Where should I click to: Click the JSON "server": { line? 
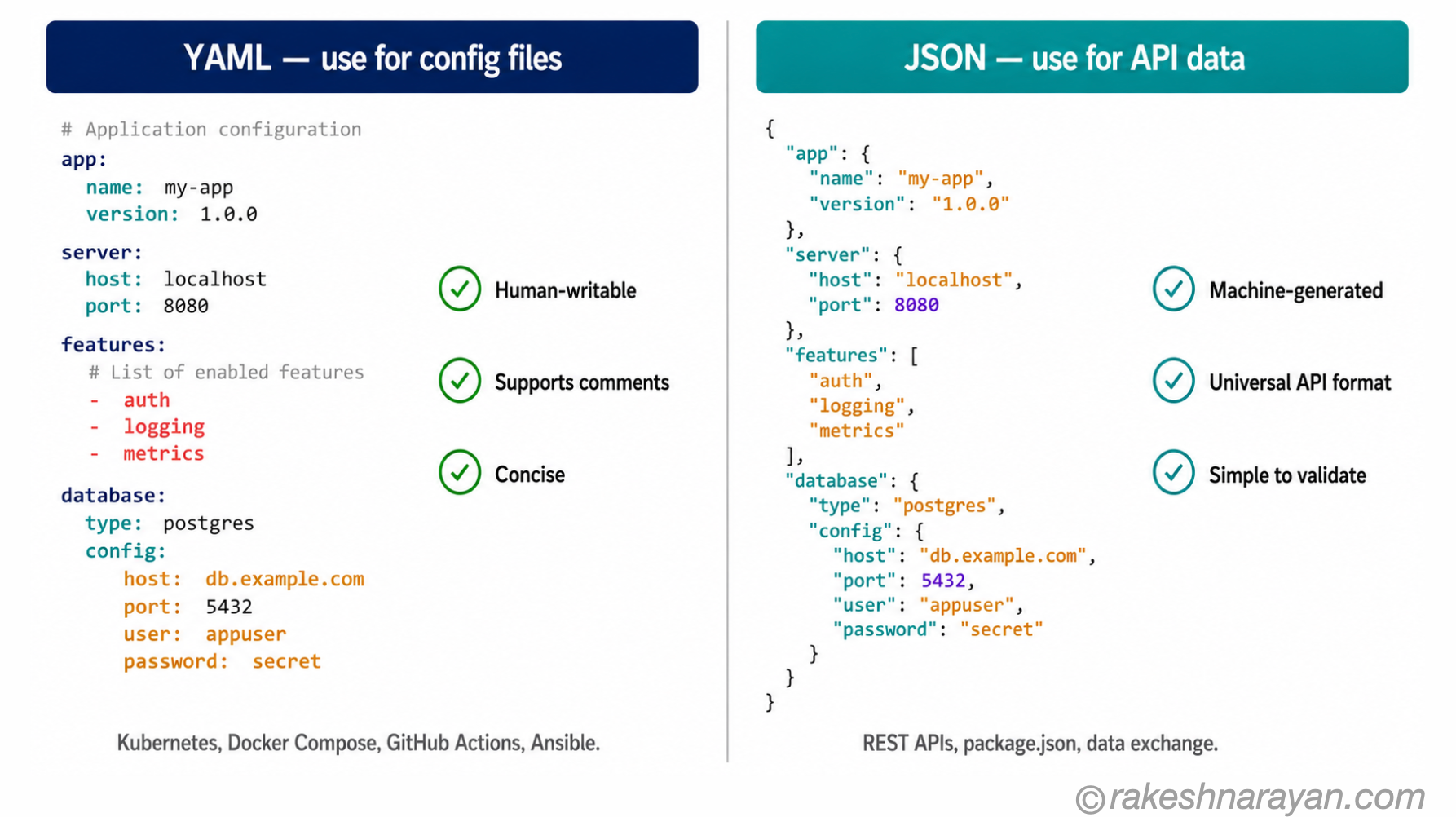coord(844,254)
